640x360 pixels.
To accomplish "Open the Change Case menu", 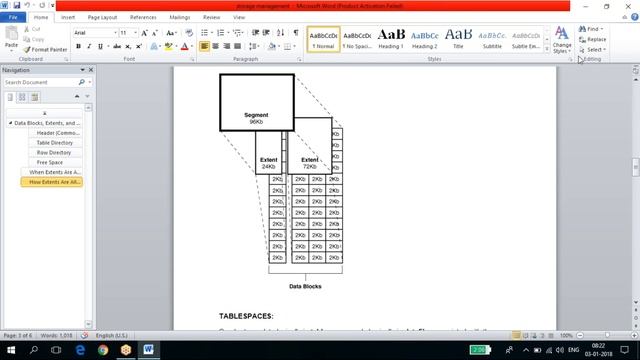I will pyautogui.click(x=171, y=33).
